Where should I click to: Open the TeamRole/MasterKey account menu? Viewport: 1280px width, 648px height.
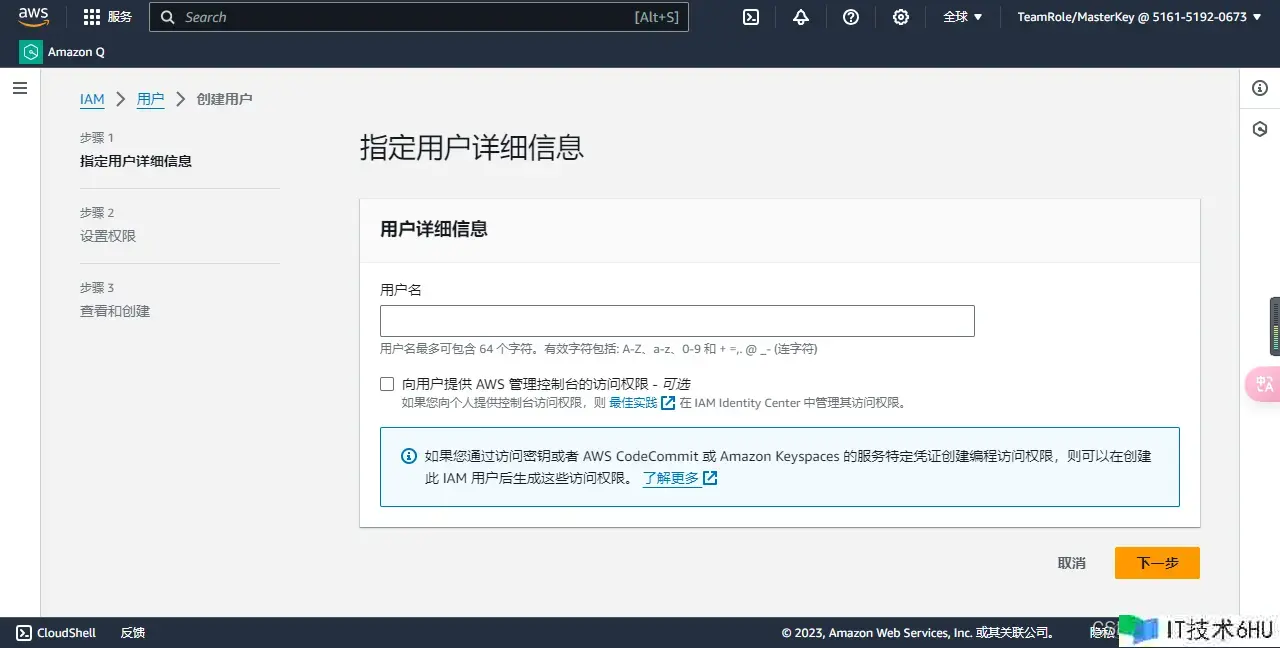(x=1139, y=17)
